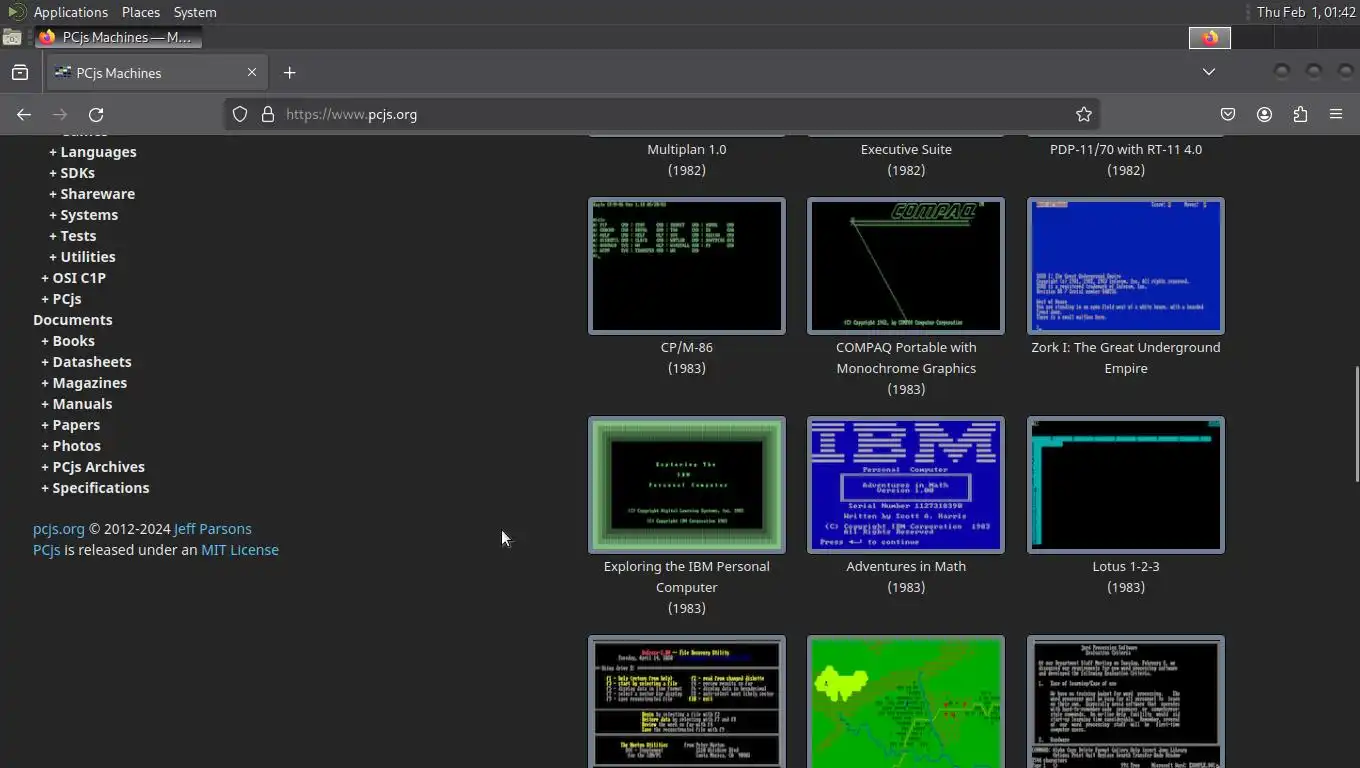The image size is (1360, 768).
Task: Click the Lotus 1-2-3 caption text
Action: [x=1126, y=566]
